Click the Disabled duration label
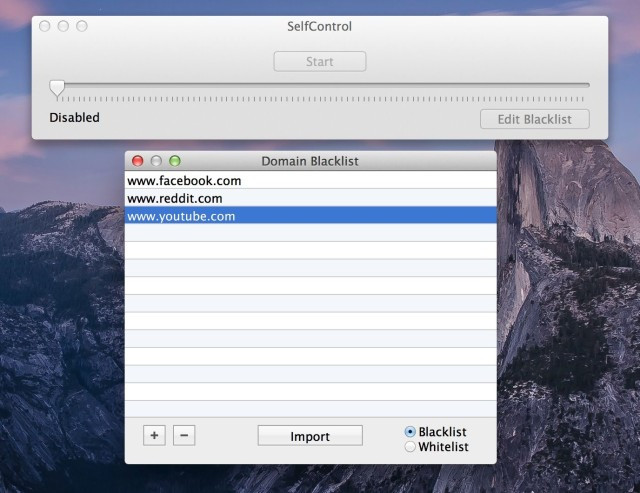Viewport: 640px width, 493px height. (x=74, y=118)
